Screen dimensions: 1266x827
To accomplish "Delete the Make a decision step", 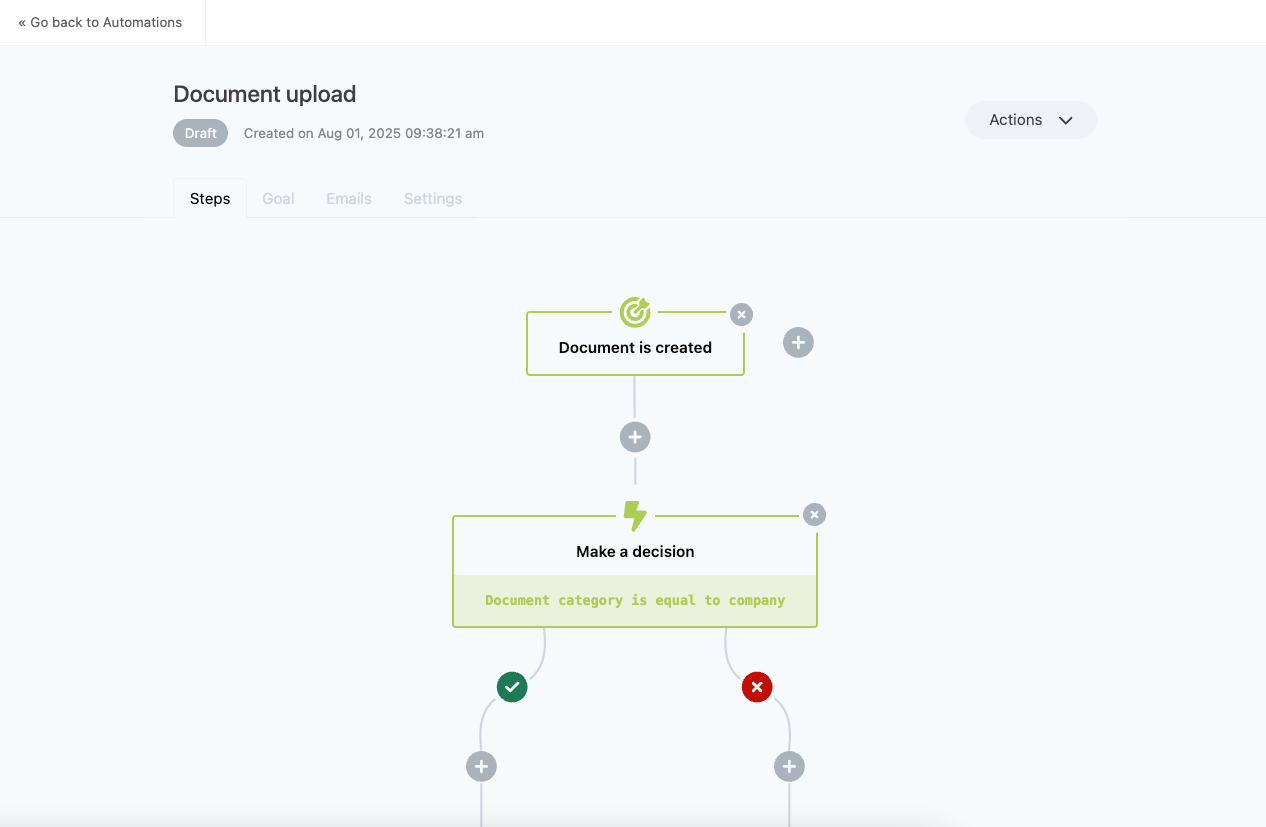I will pos(815,515).
